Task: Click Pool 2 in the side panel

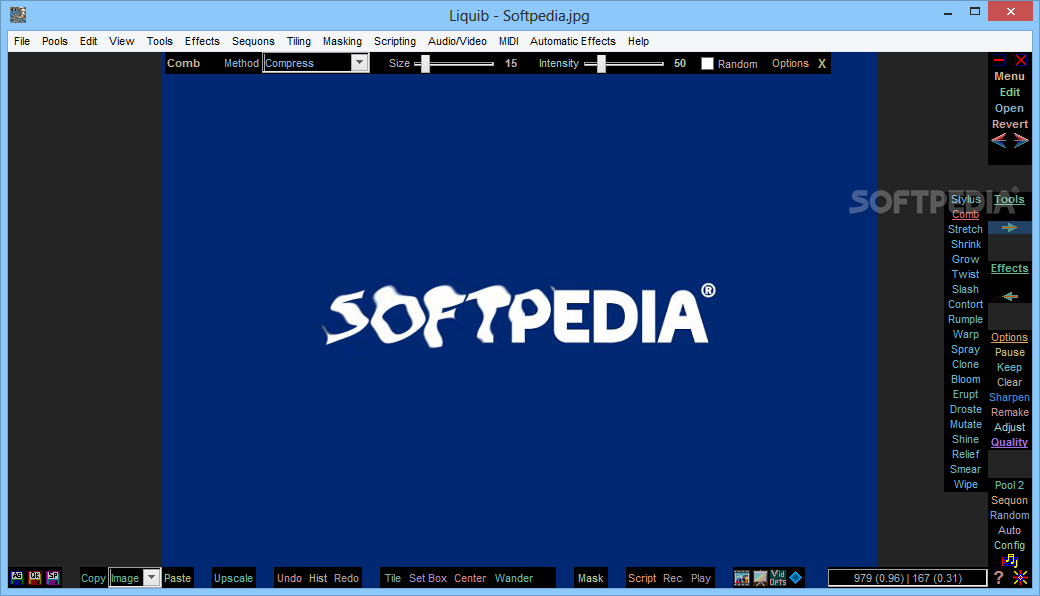Action: click(x=1009, y=485)
